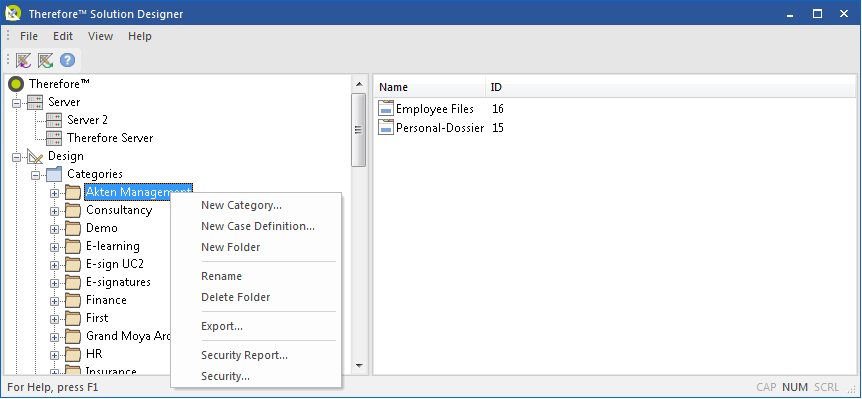
Task: Click the First folder icon
Action: pyautogui.click(x=73, y=318)
